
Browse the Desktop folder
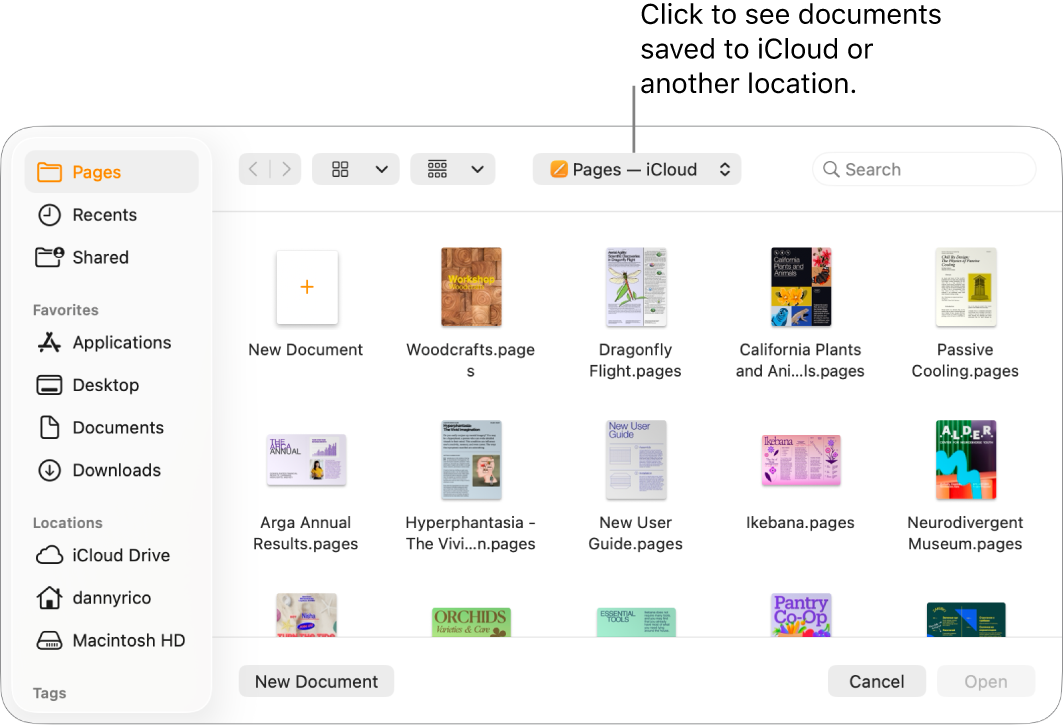pos(106,385)
